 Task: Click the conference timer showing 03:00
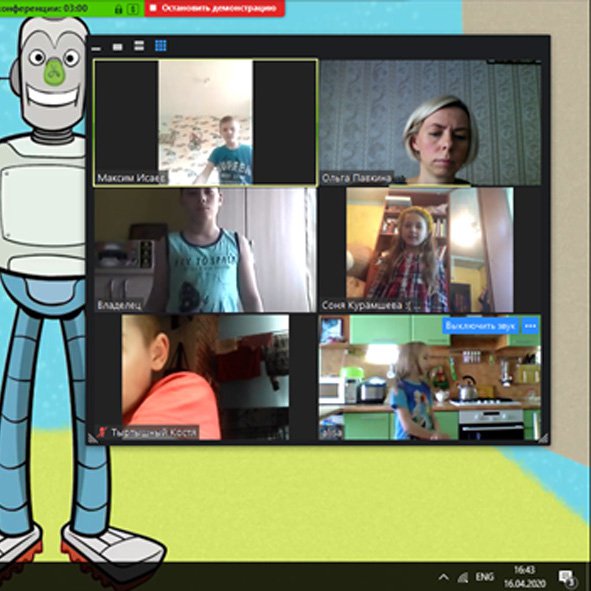44,8
